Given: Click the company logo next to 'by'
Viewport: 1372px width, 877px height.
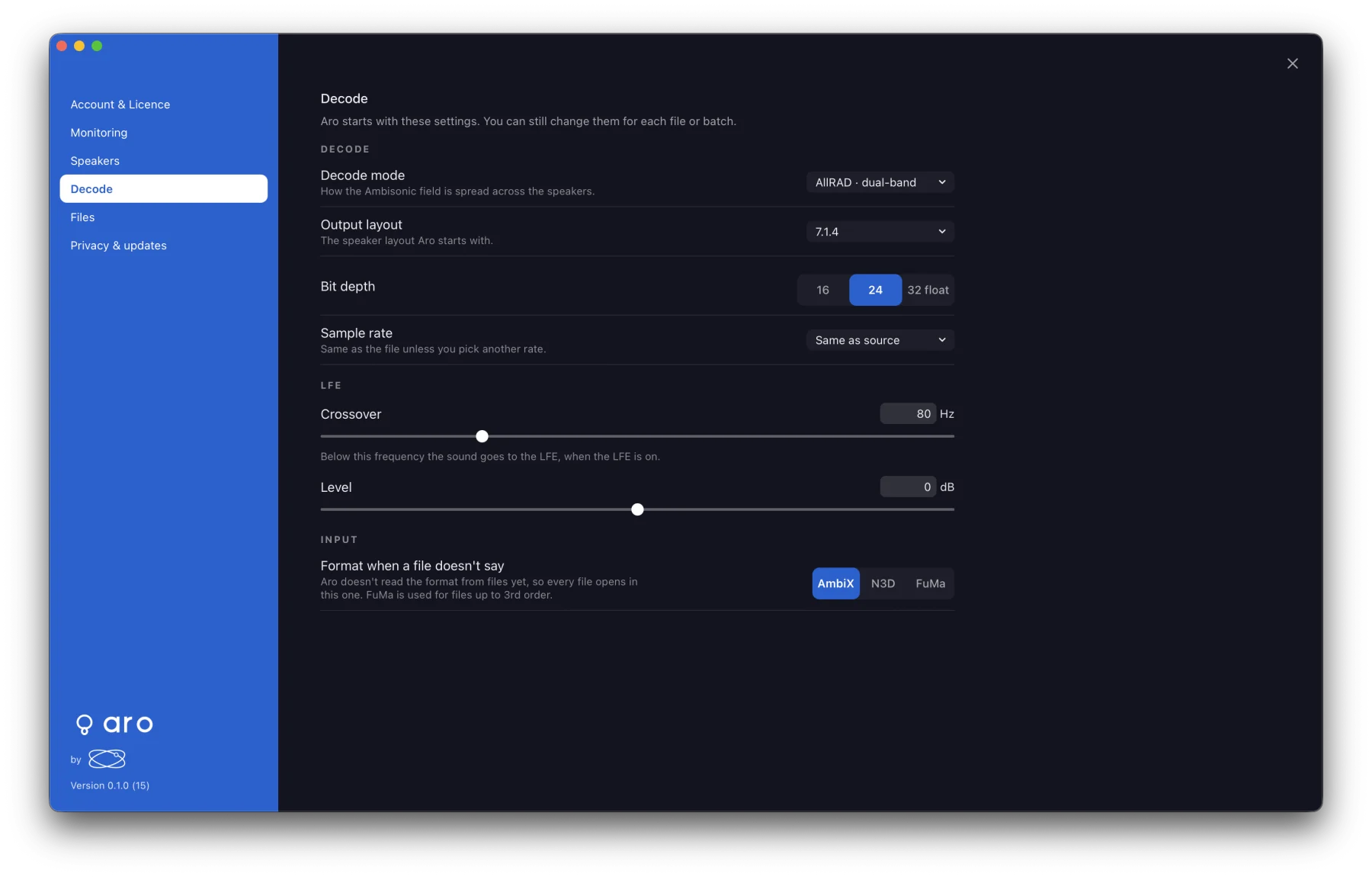Looking at the screenshot, I should point(107,759).
